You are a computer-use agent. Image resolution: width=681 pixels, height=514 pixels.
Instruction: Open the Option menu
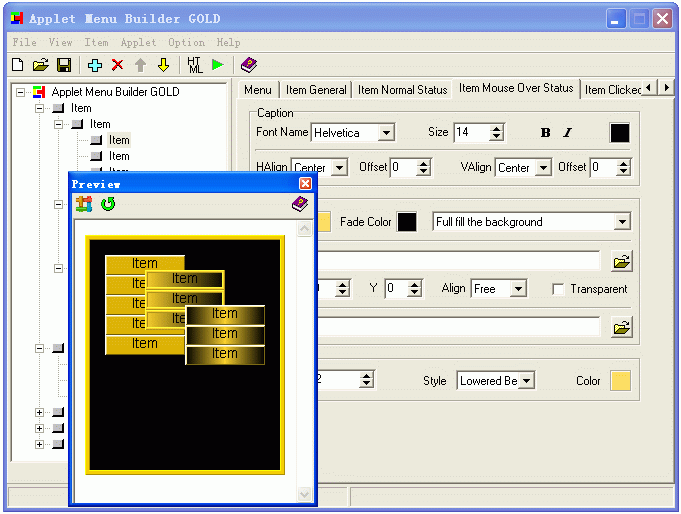tap(186, 43)
